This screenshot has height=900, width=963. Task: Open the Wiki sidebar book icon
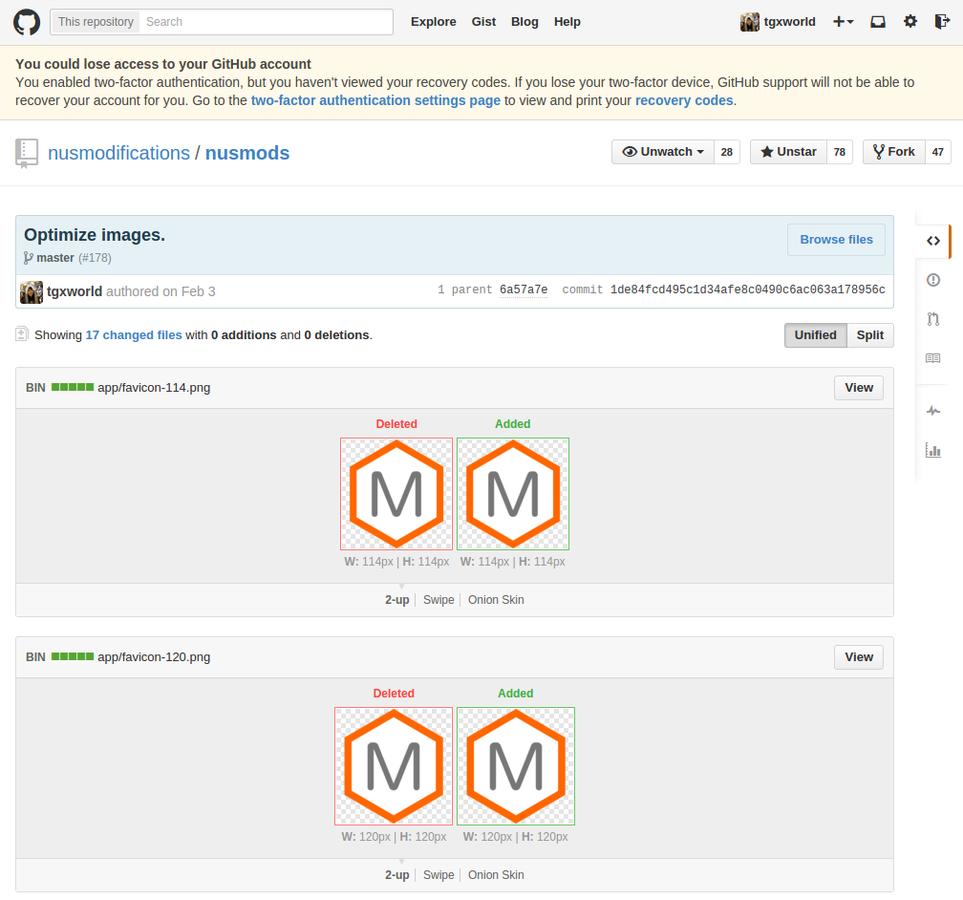pyautogui.click(x=933, y=358)
